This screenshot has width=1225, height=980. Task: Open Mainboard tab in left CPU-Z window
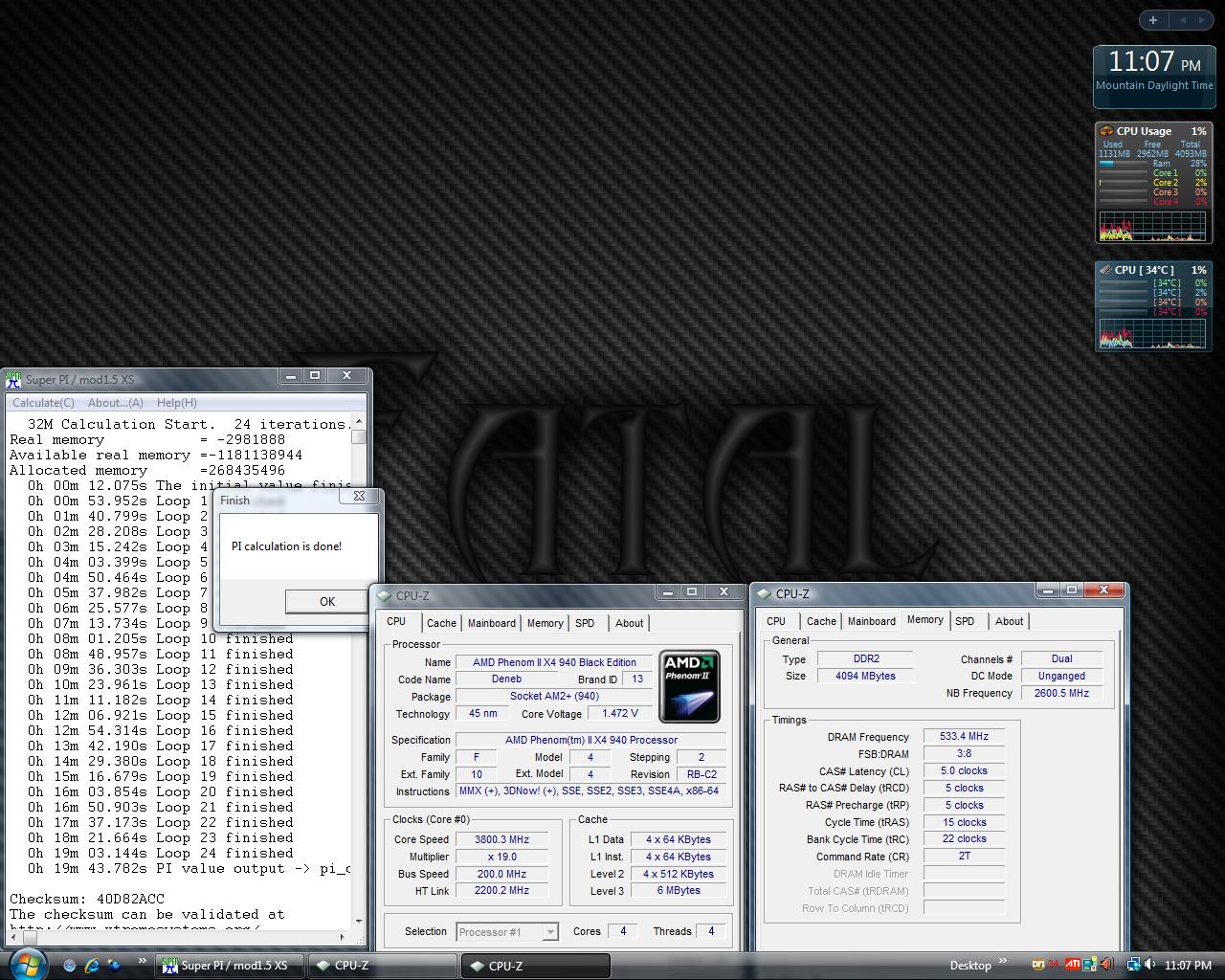coord(492,623)
